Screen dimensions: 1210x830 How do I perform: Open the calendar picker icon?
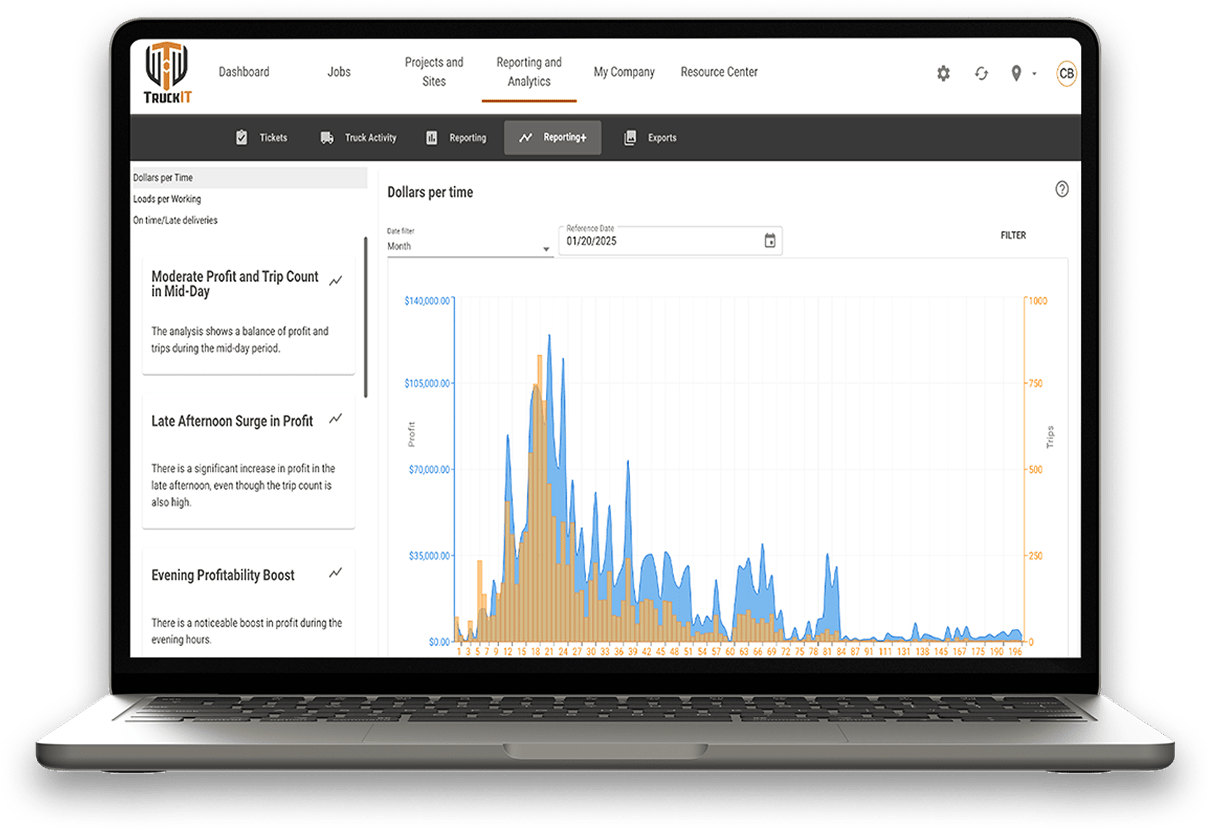(x=770, y=241)
